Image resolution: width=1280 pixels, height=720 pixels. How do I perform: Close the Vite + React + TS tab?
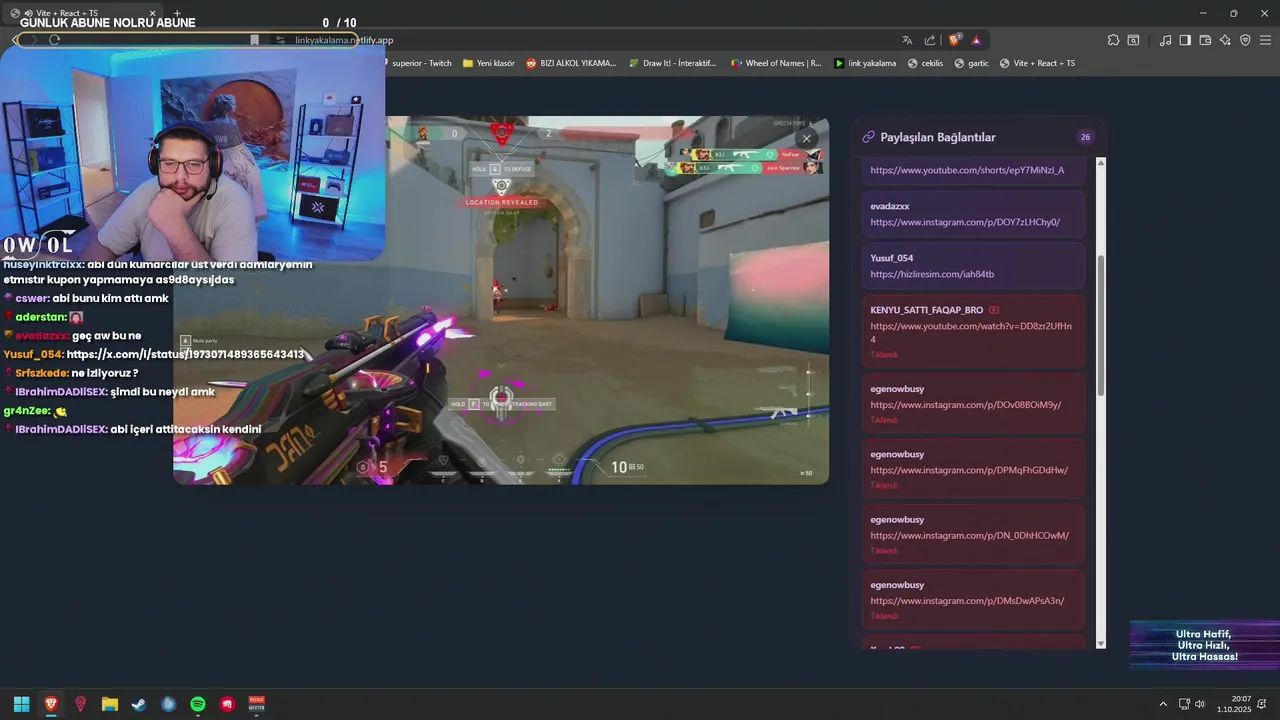153,13
